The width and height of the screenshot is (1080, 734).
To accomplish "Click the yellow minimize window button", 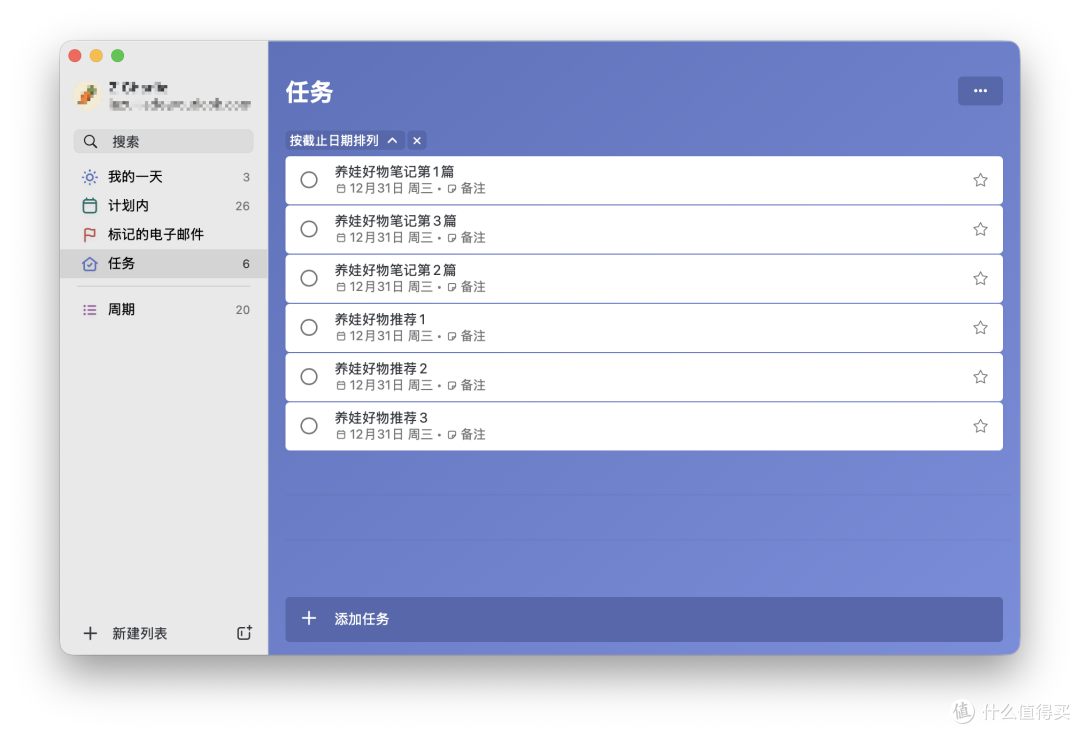I will pyautogui.click(x=96, y=56).
